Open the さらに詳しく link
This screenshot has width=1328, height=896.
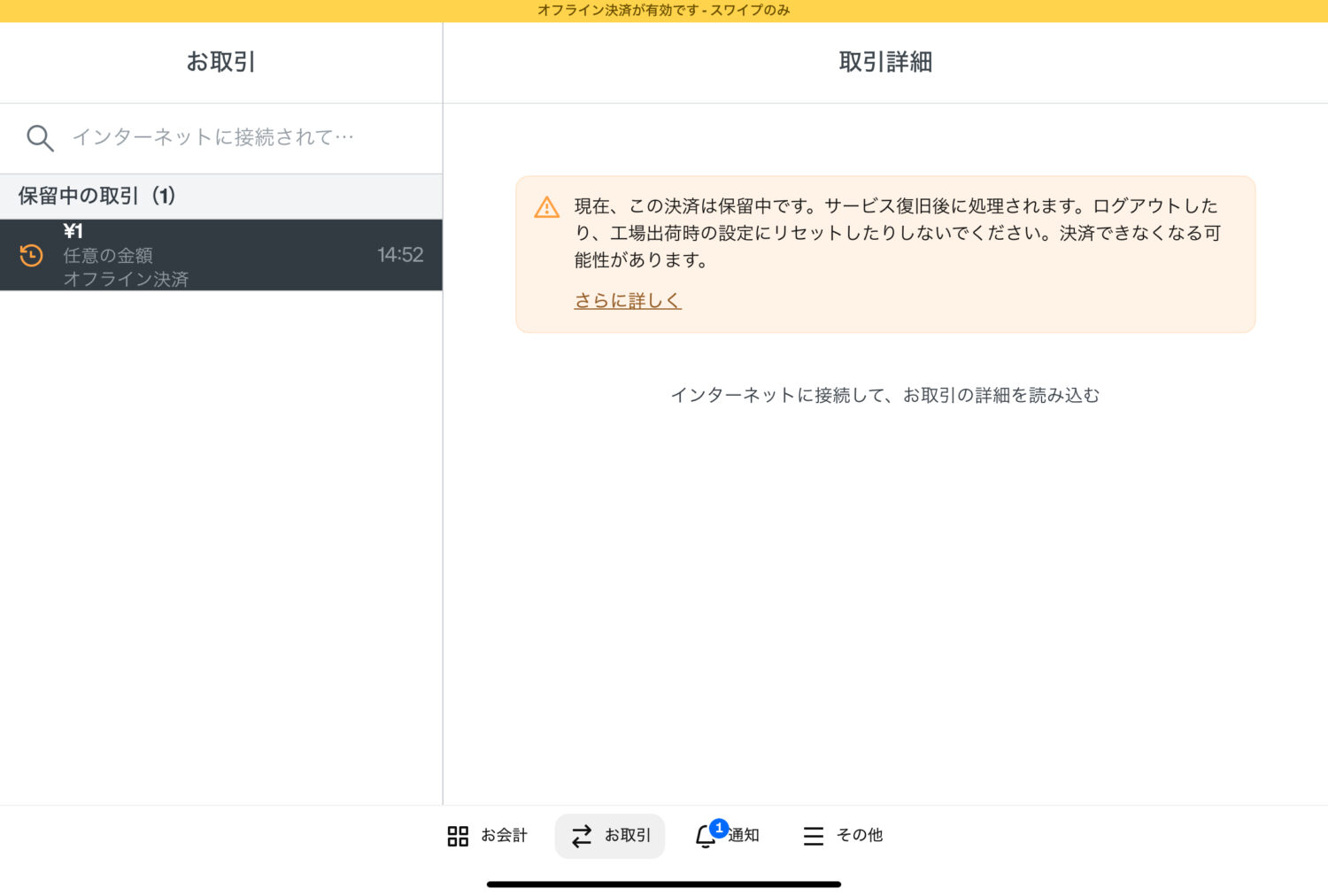point(628,301)
